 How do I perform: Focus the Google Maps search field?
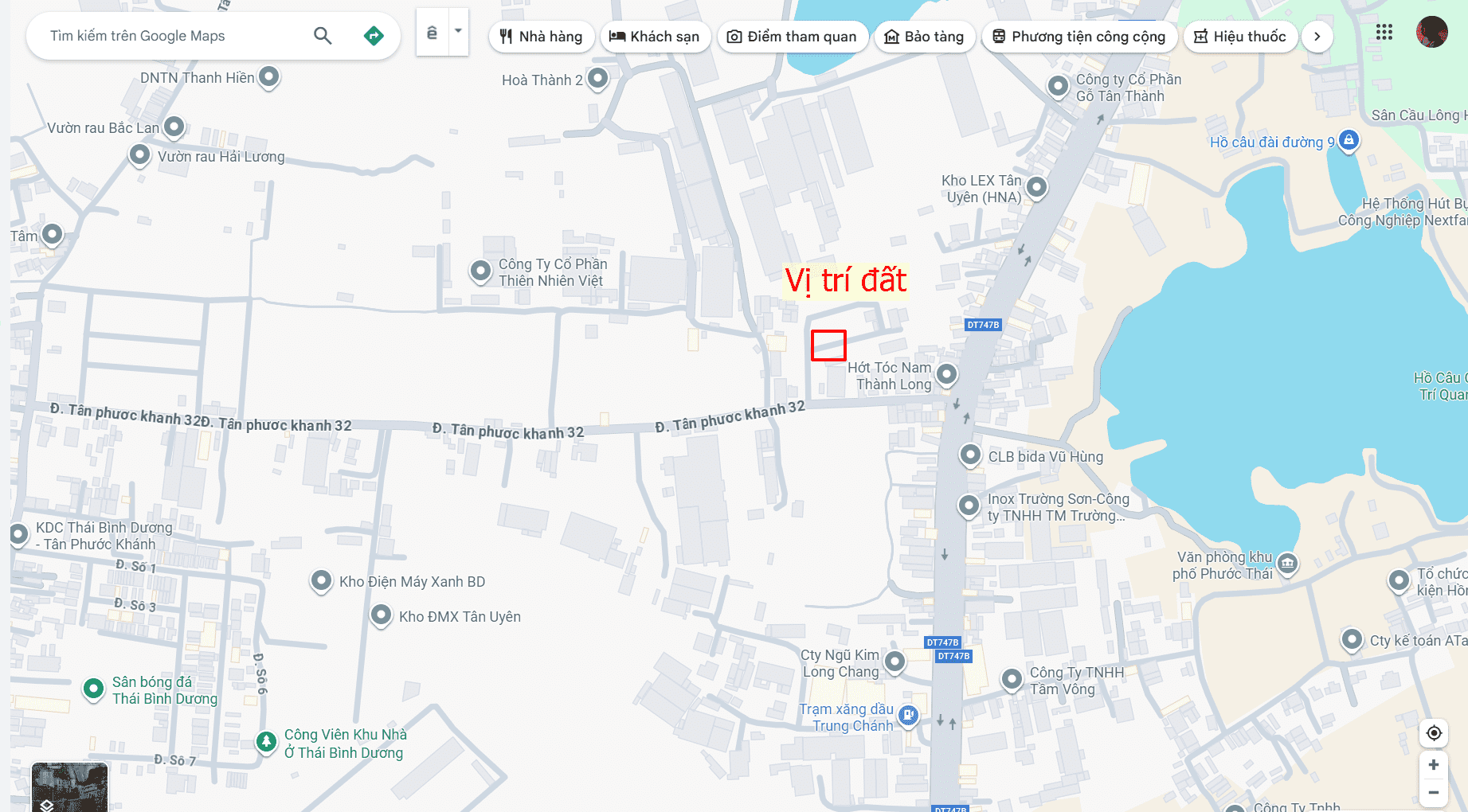click(175, 36)
